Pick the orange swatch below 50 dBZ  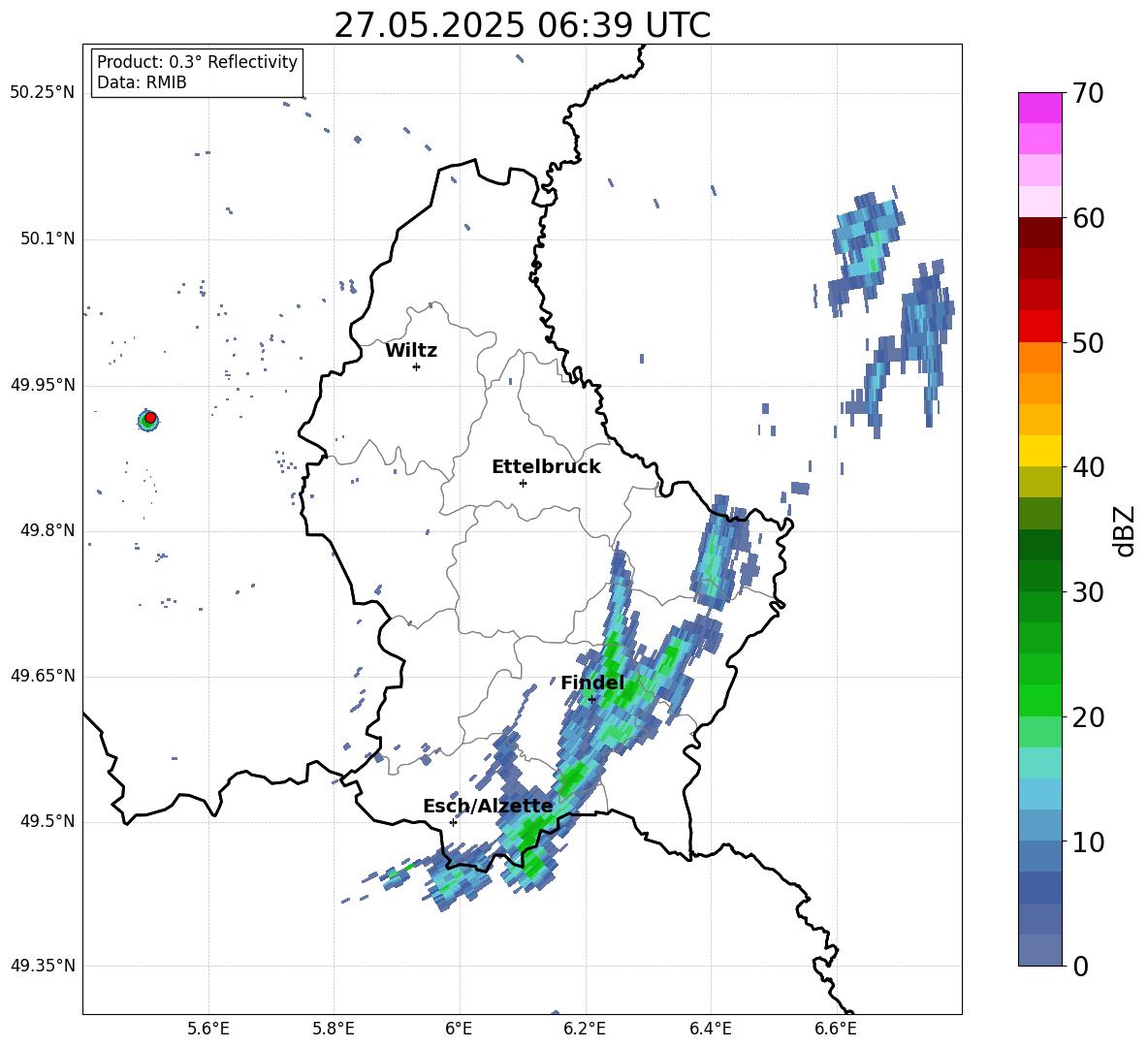click(1039, 357)
